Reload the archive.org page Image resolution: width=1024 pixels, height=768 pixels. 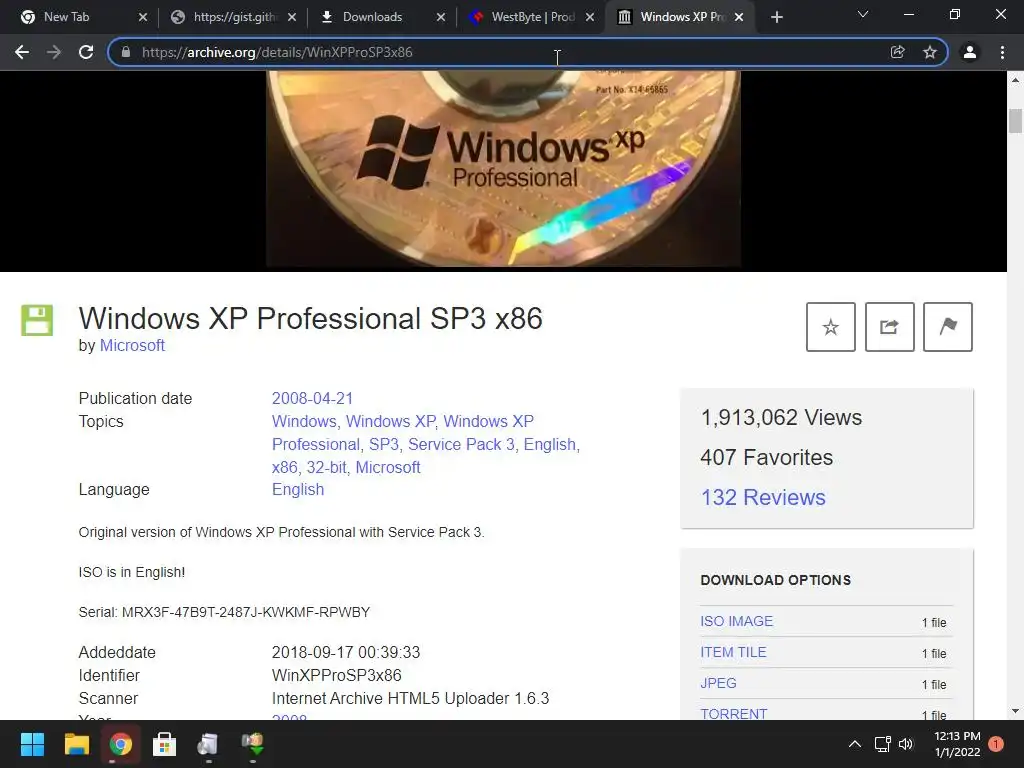[86, 52]
